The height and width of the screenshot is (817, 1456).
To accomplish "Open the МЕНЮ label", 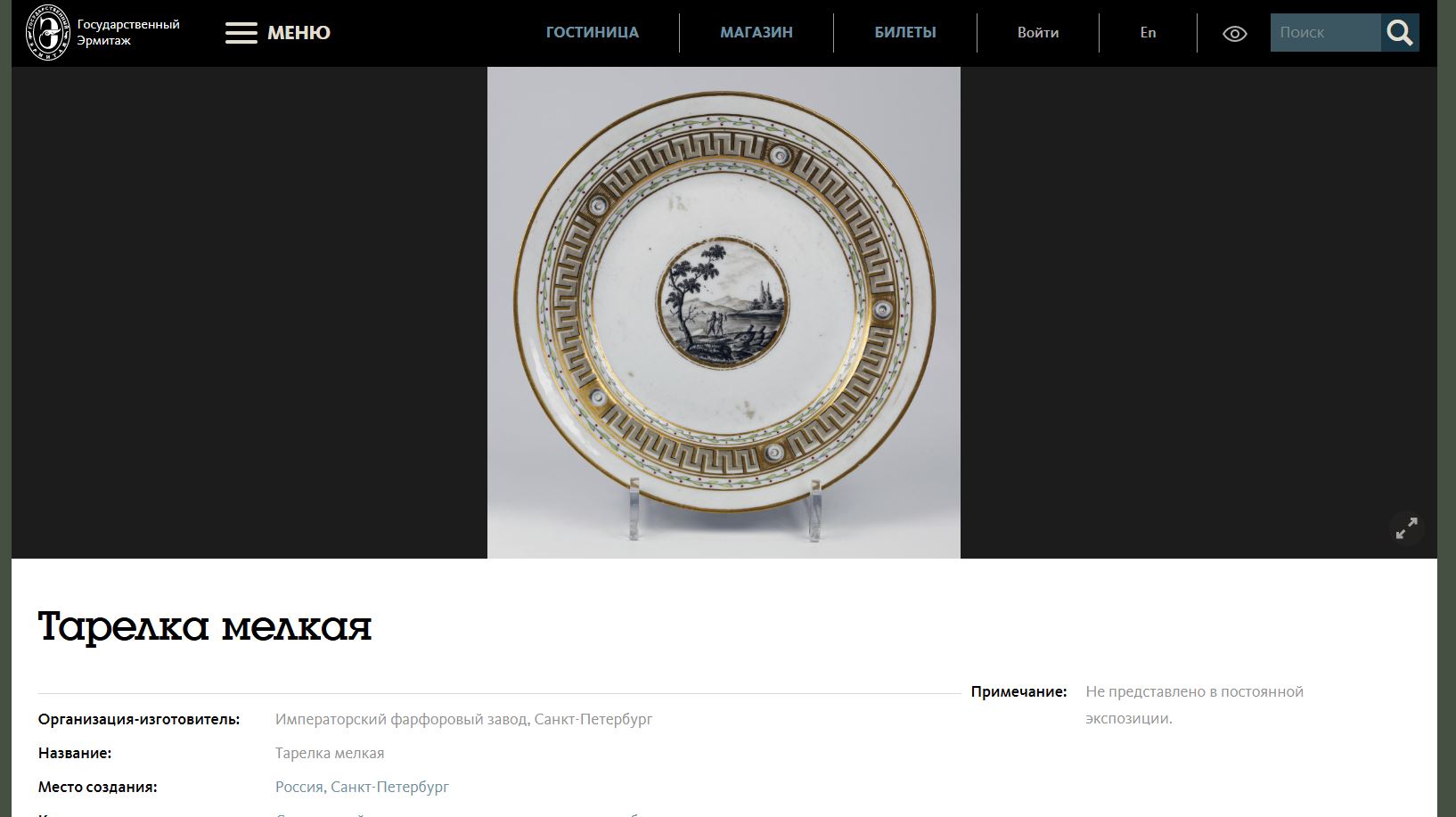I will 299,33.
